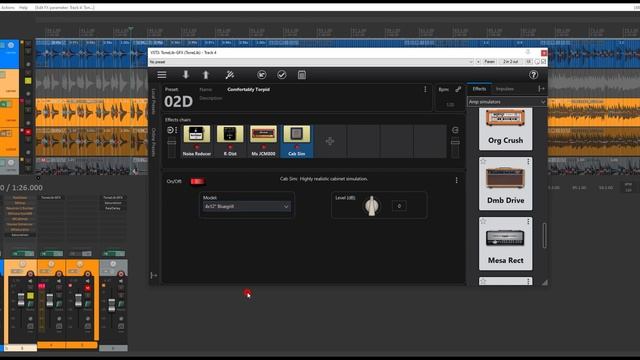This screenshot has width=640, height=360.
Task: Click the Bpm value field
Action: tap(450, 104)
